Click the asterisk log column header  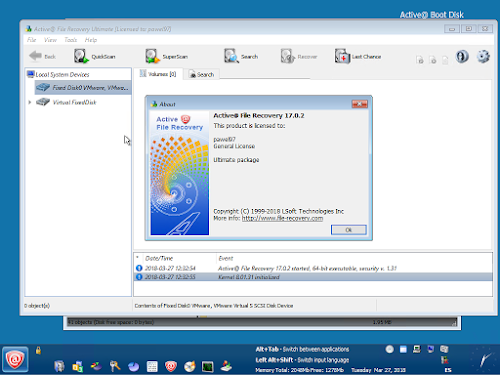pyautogui.click(x=138, y=258)
